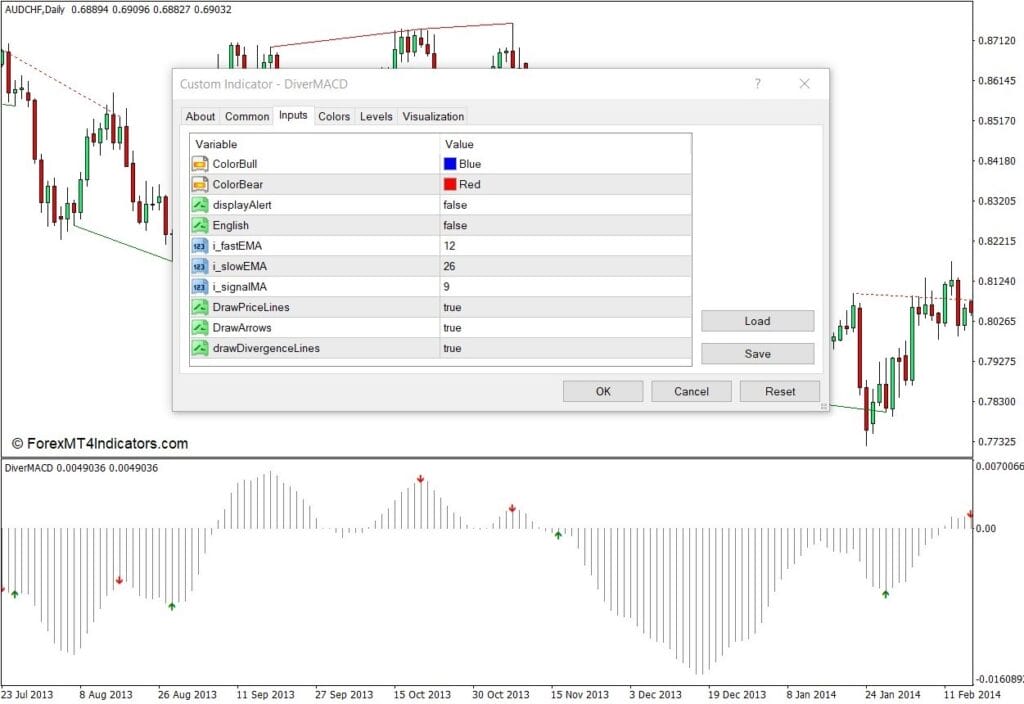1024x704 pixels.
Task: Toggle the drawDivergenceLines true value
Action: (452, 348)
